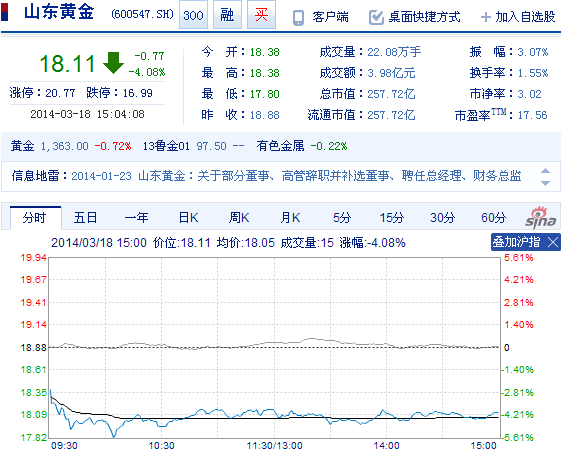This screenshot has width=561, height=450.
Task: Click the 11:30/13:00 marker on chart axis
Action: (x=274, y=445)
